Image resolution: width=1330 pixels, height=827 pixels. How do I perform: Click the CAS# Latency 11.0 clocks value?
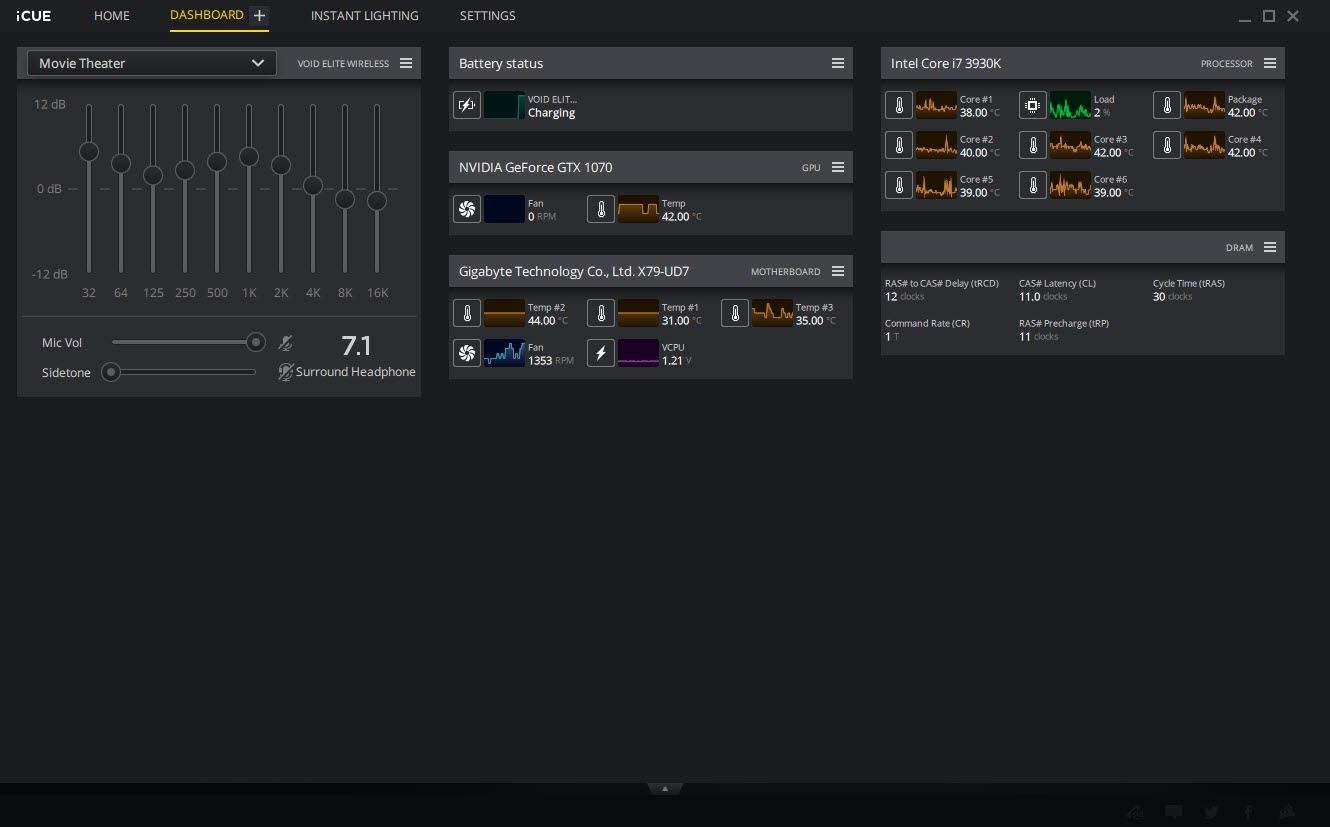coord(1043,297)
